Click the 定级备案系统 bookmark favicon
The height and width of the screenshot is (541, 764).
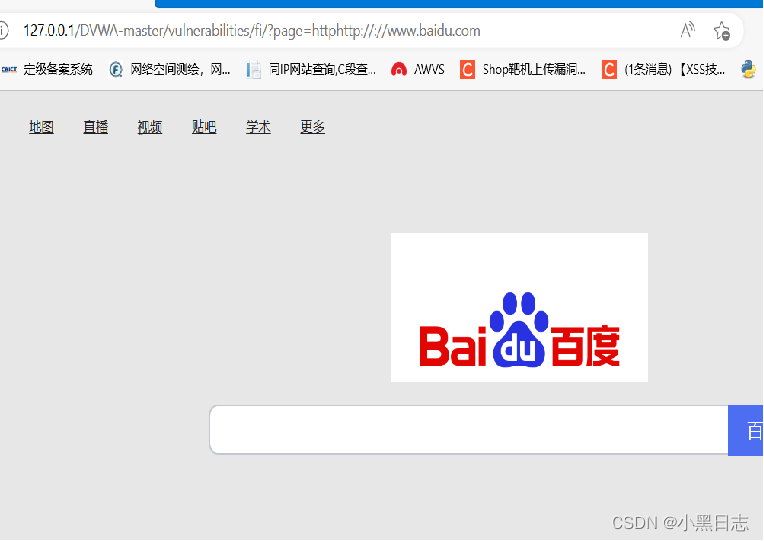click(9, 70)
